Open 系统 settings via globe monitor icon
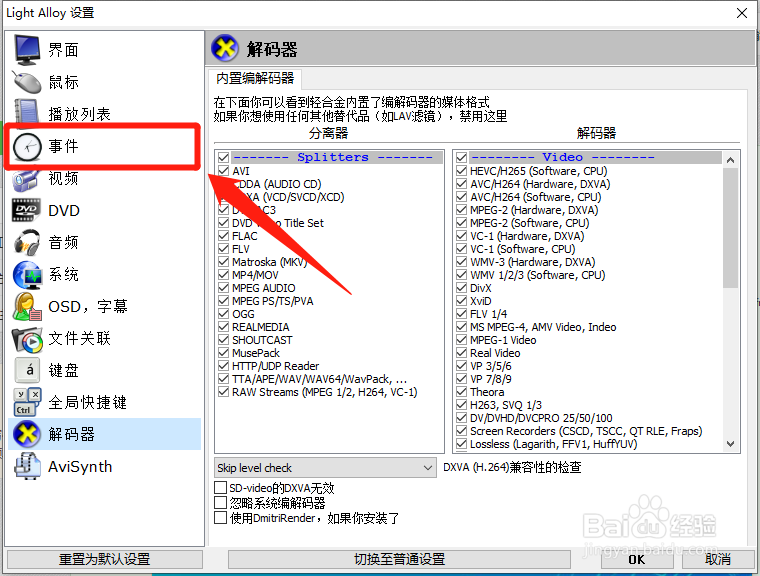Screen dimensions: 760x576 (27, 275)
